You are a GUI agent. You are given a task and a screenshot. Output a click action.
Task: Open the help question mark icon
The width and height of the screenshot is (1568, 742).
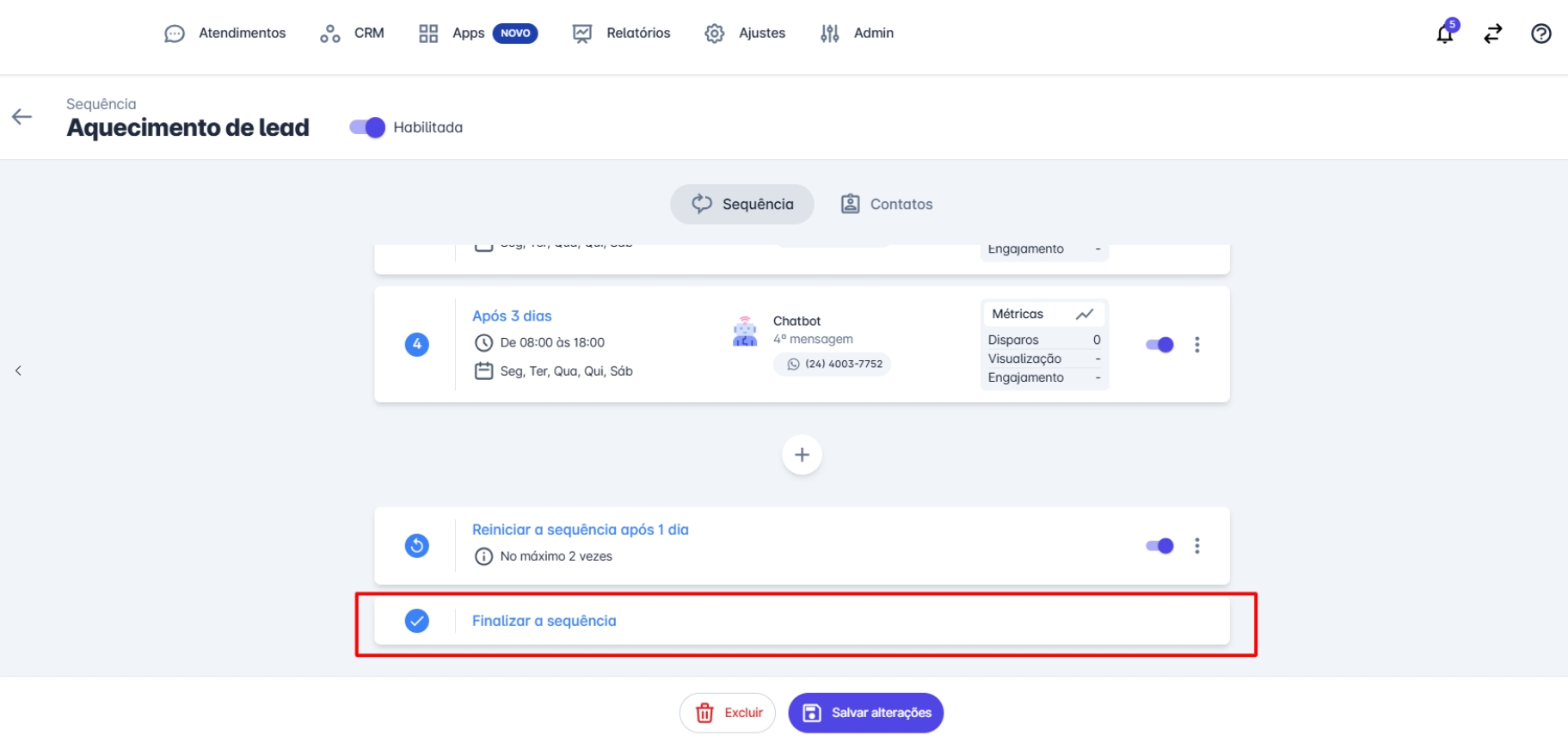pos(1540,34)
